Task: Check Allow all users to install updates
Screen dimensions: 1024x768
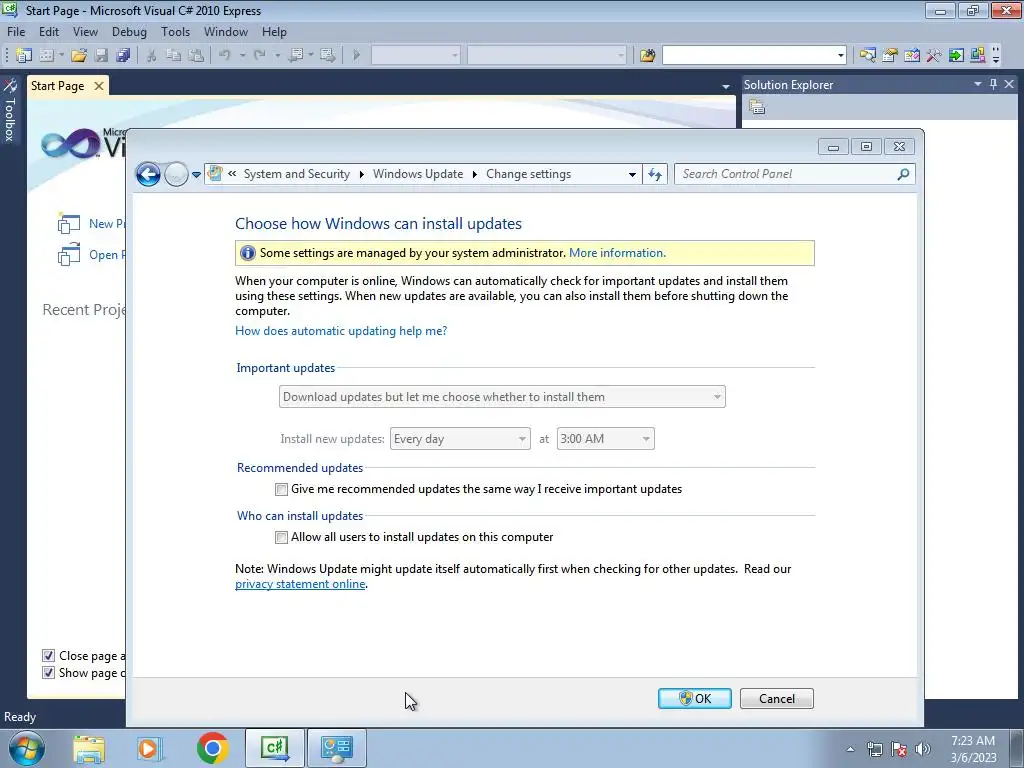Action: pyautogui.click(x=281, y=537)
